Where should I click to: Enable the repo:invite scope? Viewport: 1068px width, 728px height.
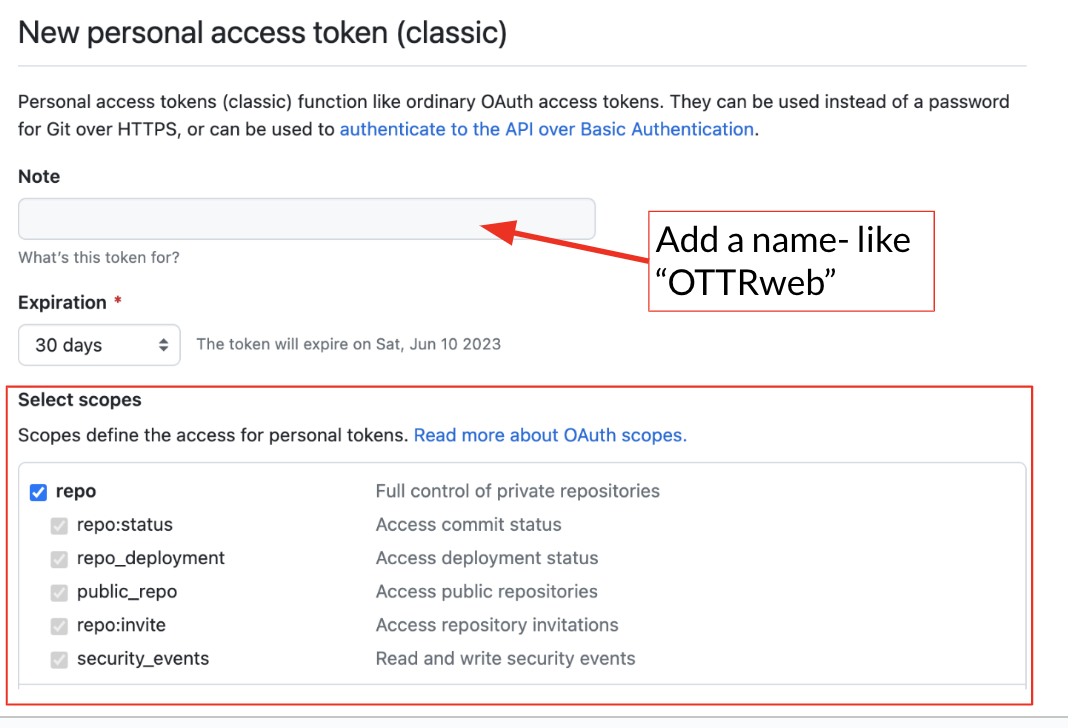[x=59, y=624]
